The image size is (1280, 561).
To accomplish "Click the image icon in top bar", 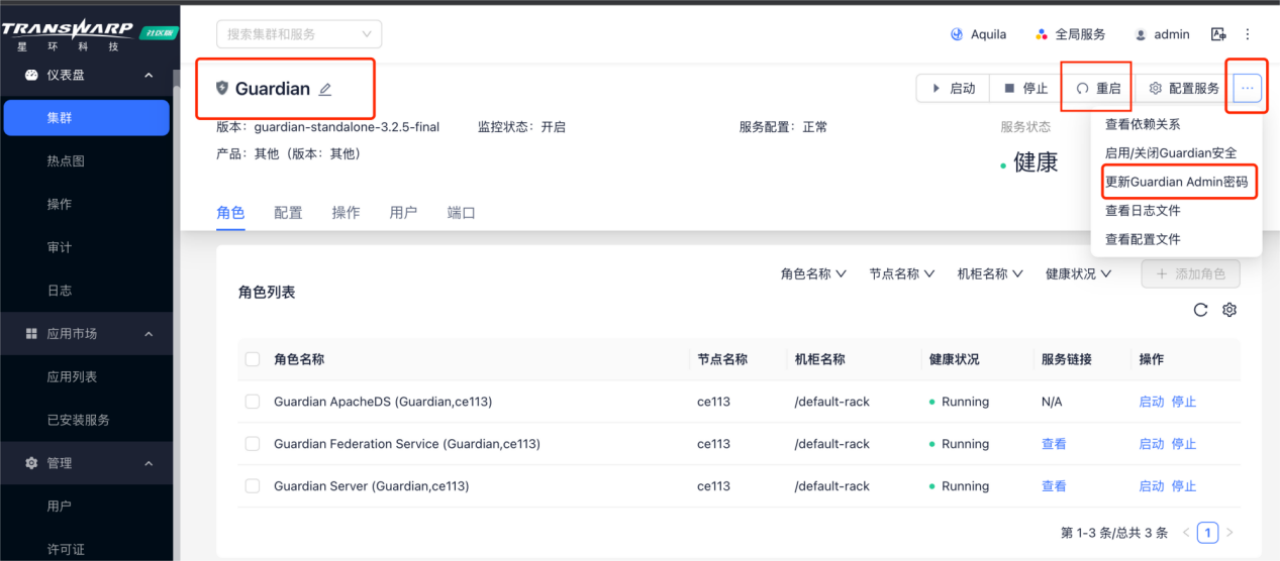I will pyautogui.click(x=1218, y=34).
